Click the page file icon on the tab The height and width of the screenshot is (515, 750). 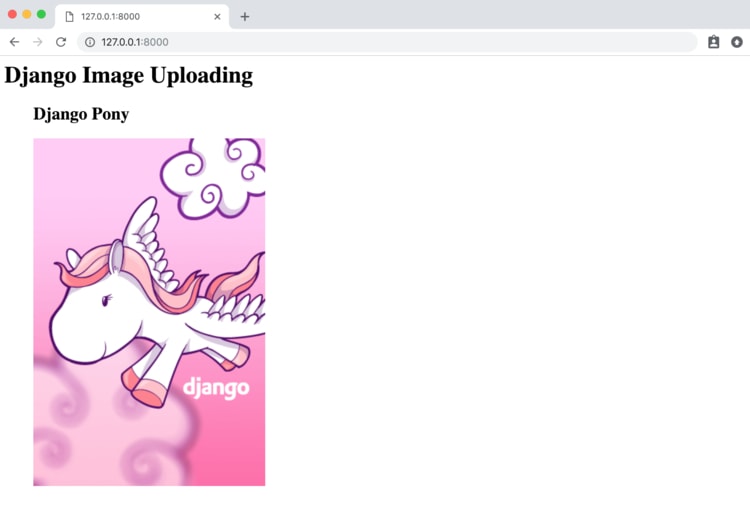click(69, 17)
